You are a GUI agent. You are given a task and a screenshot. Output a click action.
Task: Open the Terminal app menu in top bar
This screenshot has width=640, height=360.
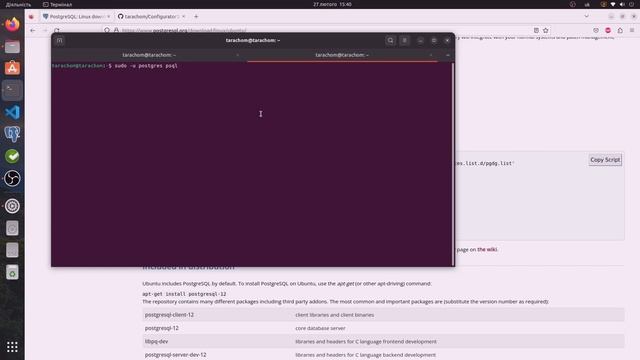tap(58, 4)
